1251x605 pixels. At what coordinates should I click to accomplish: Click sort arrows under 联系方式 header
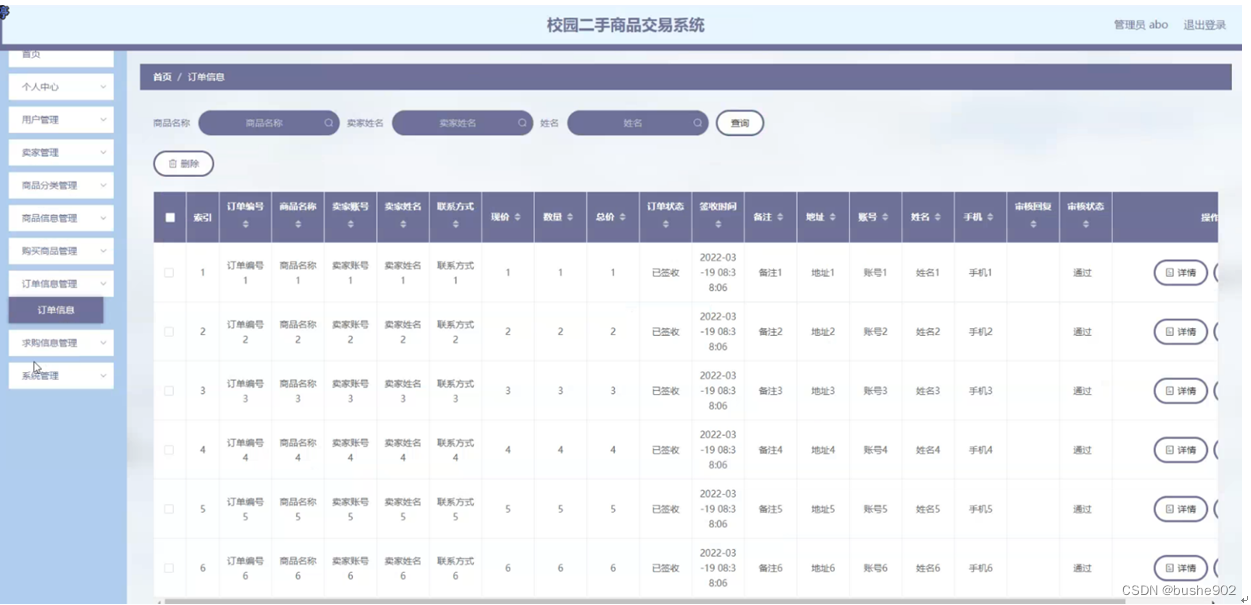(x=455, y=225)
